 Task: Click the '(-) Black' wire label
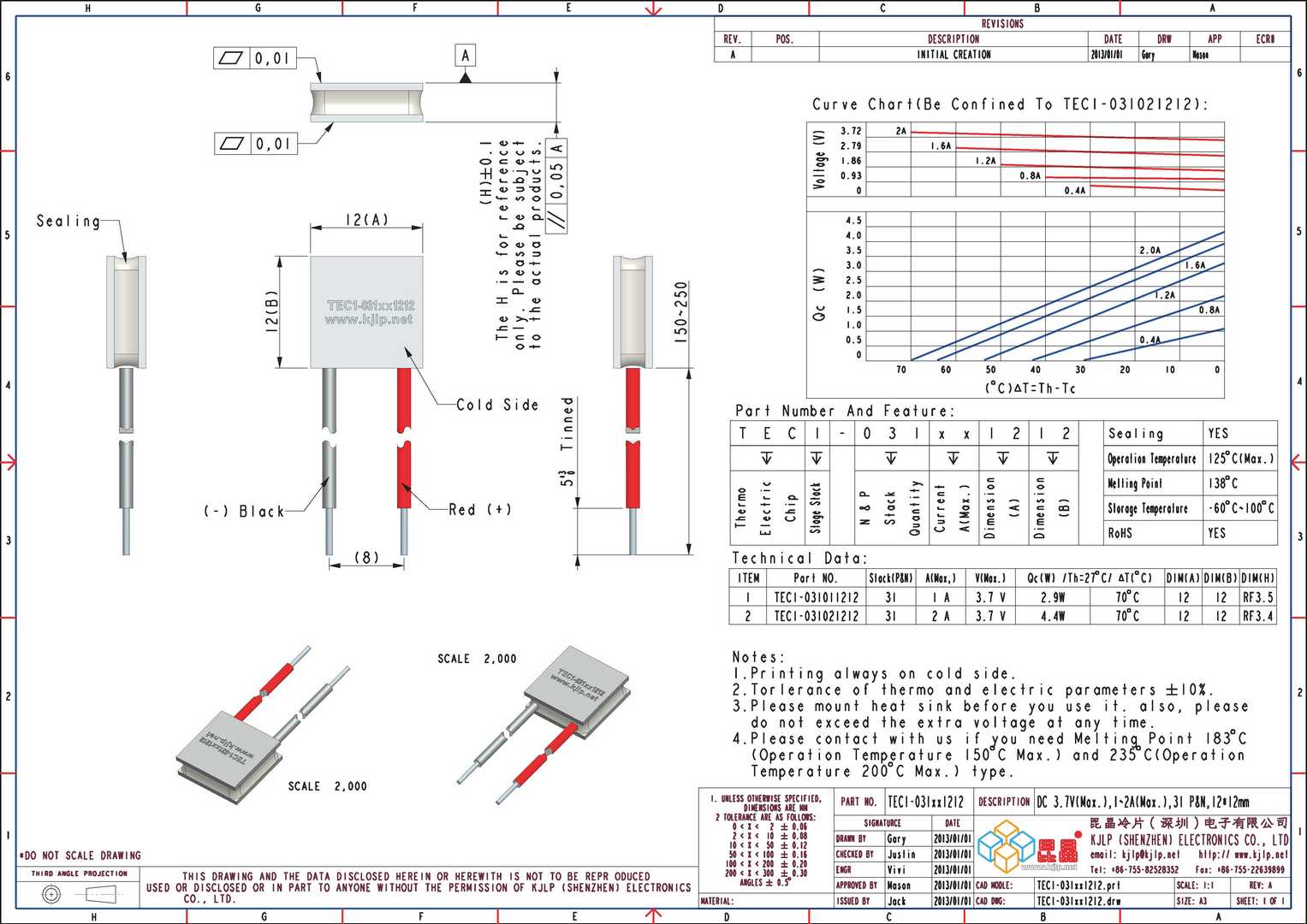click(244, 512)
